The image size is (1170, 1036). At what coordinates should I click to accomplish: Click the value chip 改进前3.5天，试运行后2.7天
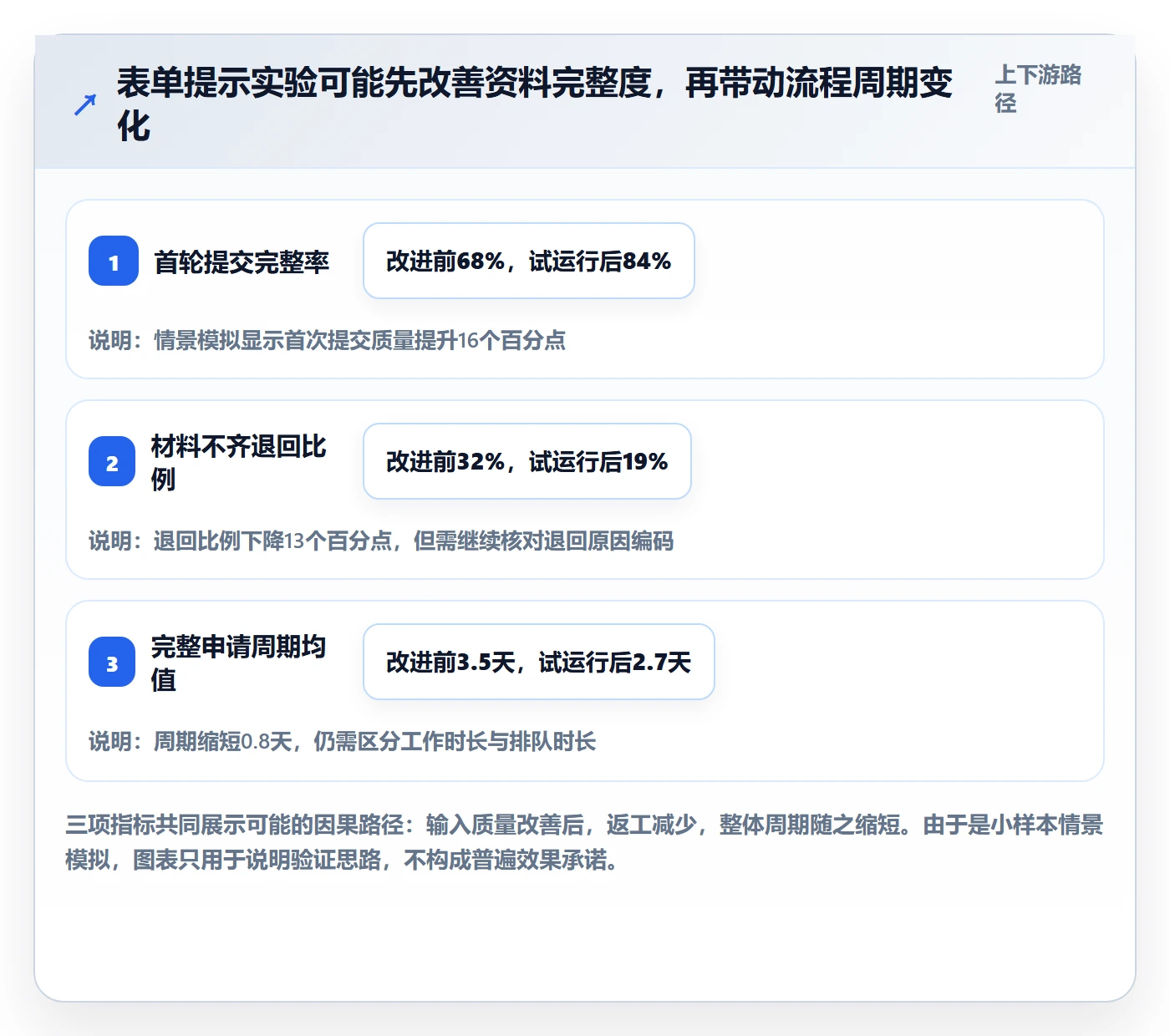[x=539, y=662]
